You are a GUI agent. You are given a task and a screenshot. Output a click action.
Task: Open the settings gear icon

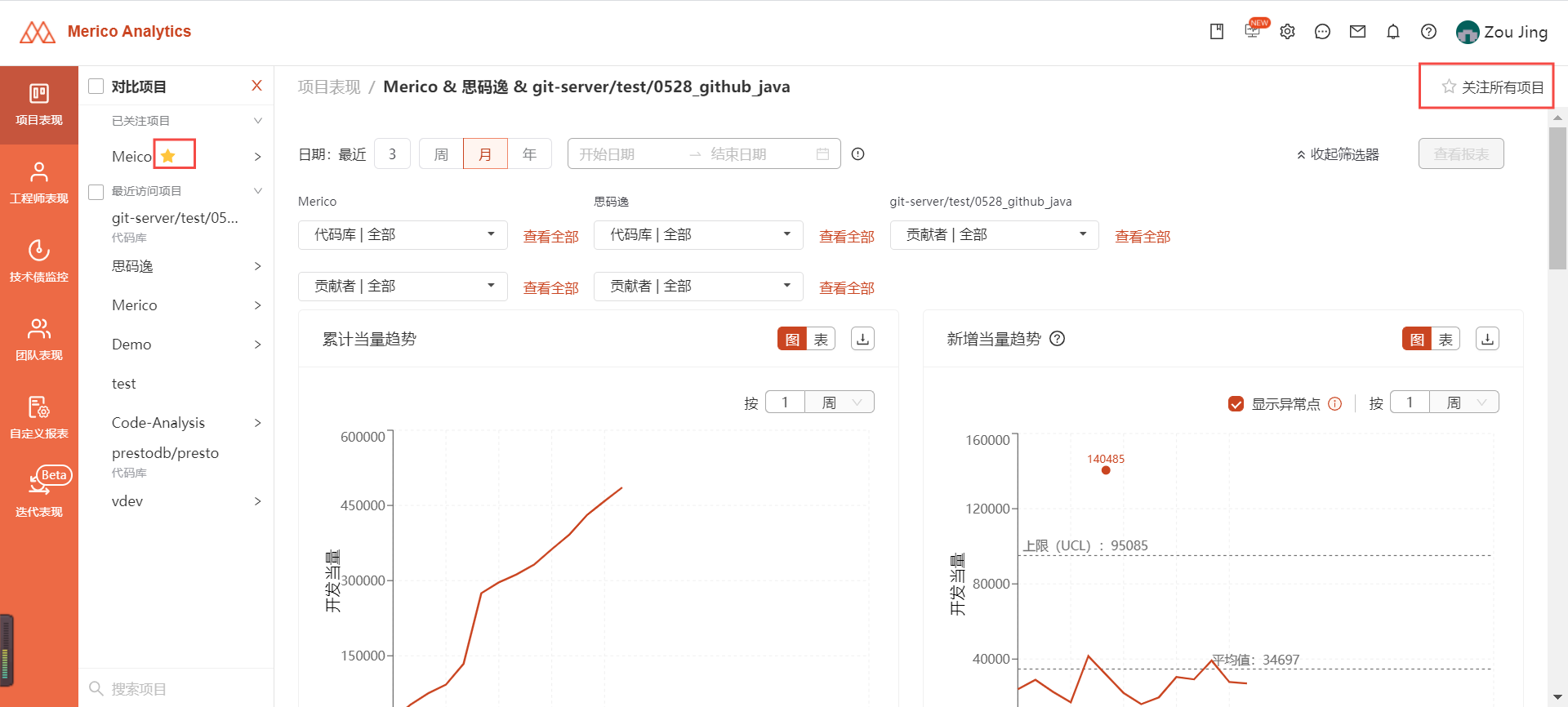pyautogui.click(x=1288, y=32)
